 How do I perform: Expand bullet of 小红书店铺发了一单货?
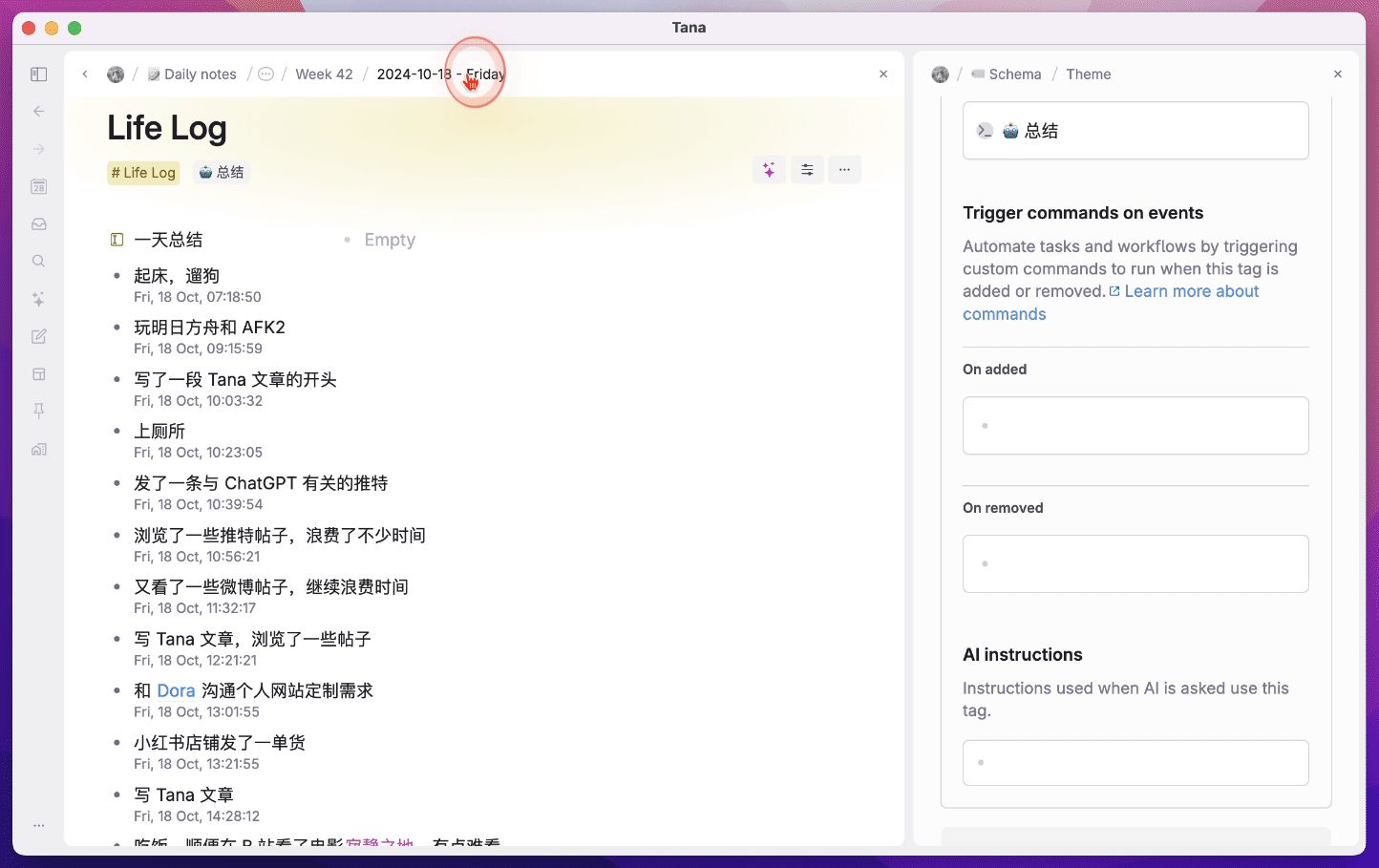click(x=117, y=743)
